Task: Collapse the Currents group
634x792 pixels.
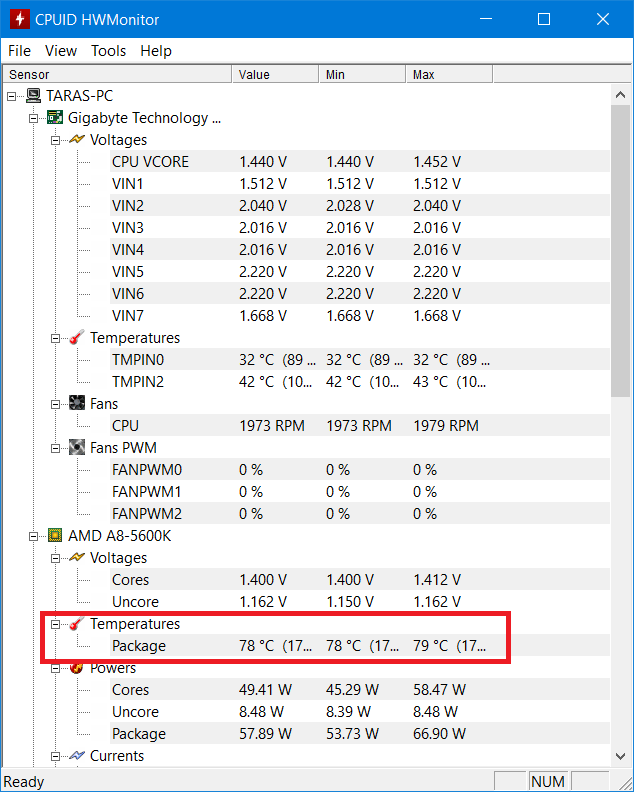Action: pyautogui.click(x=56, y=756)
